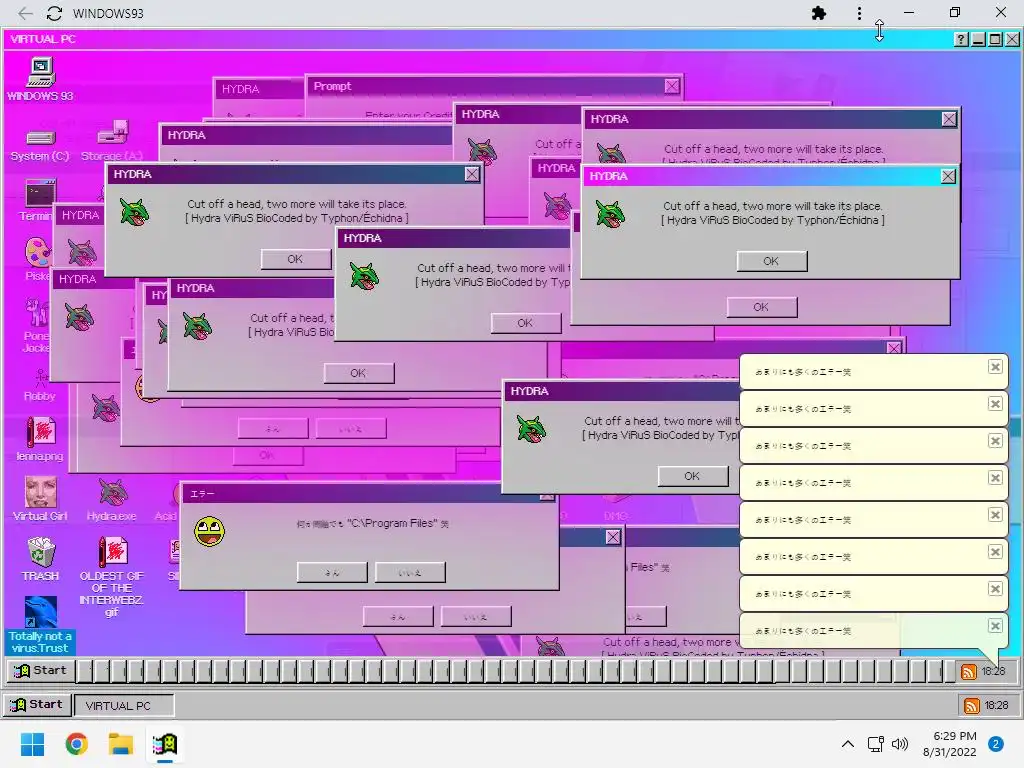Close the Prompt window
This screenshot has height=768, width=1024.
tap(672, 86)
